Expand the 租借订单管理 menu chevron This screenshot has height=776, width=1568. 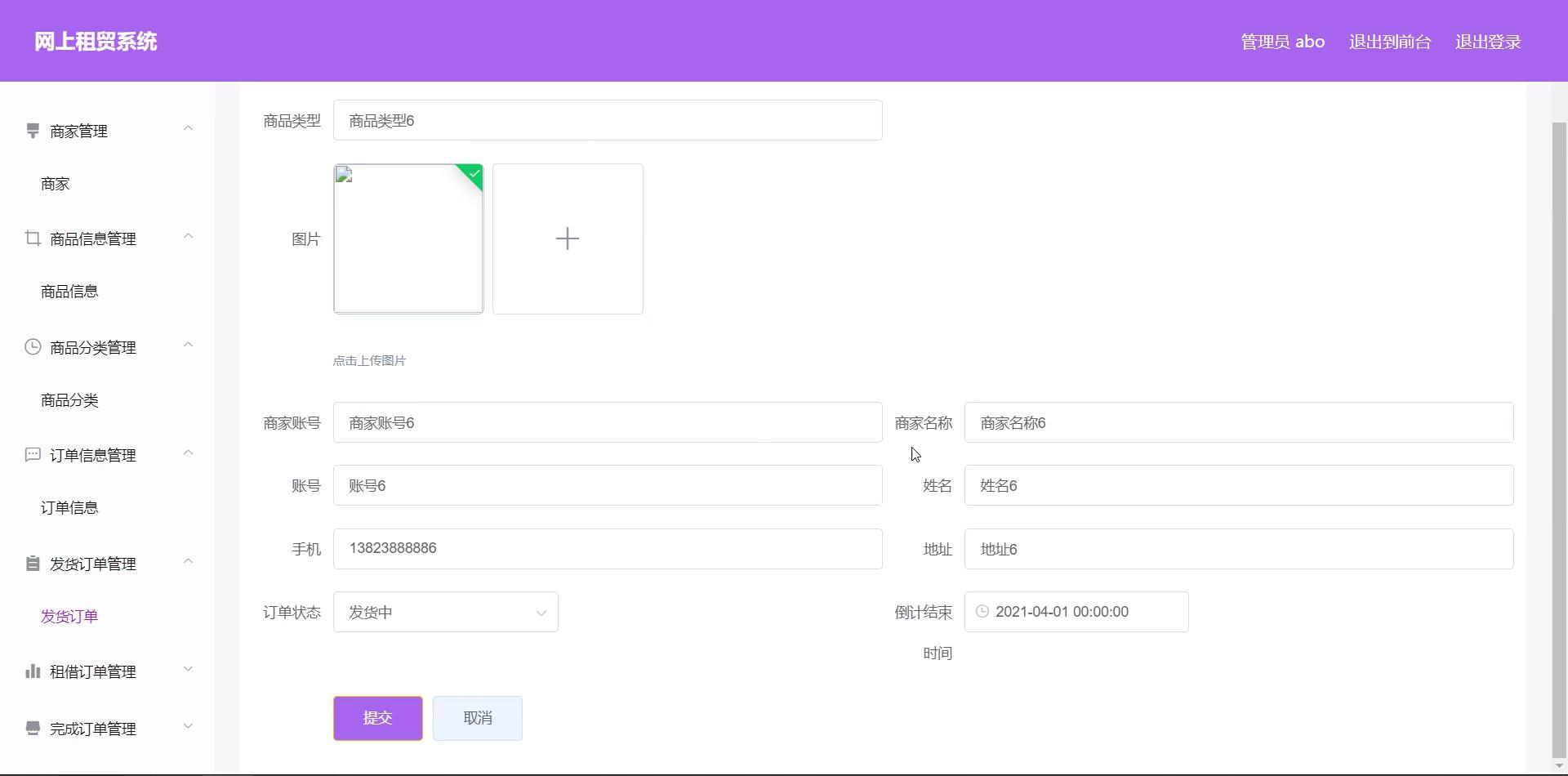click(189, 670)
